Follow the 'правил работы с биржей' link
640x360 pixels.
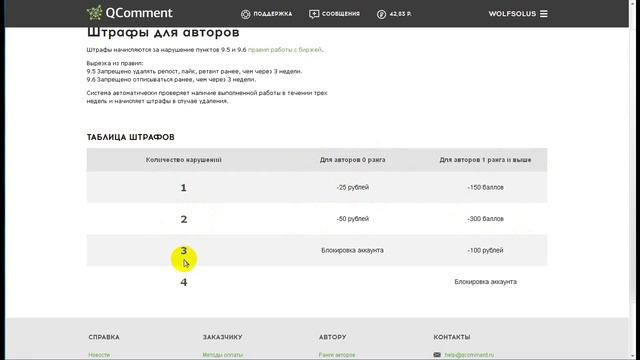(284, 50)
